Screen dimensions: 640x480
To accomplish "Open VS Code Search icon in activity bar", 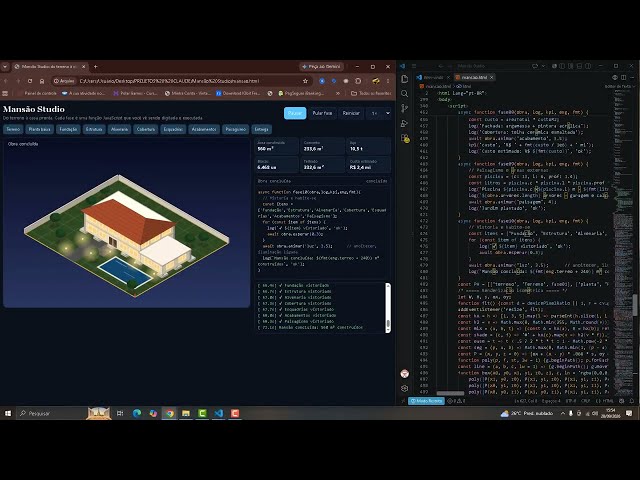I will pos(404,93).
